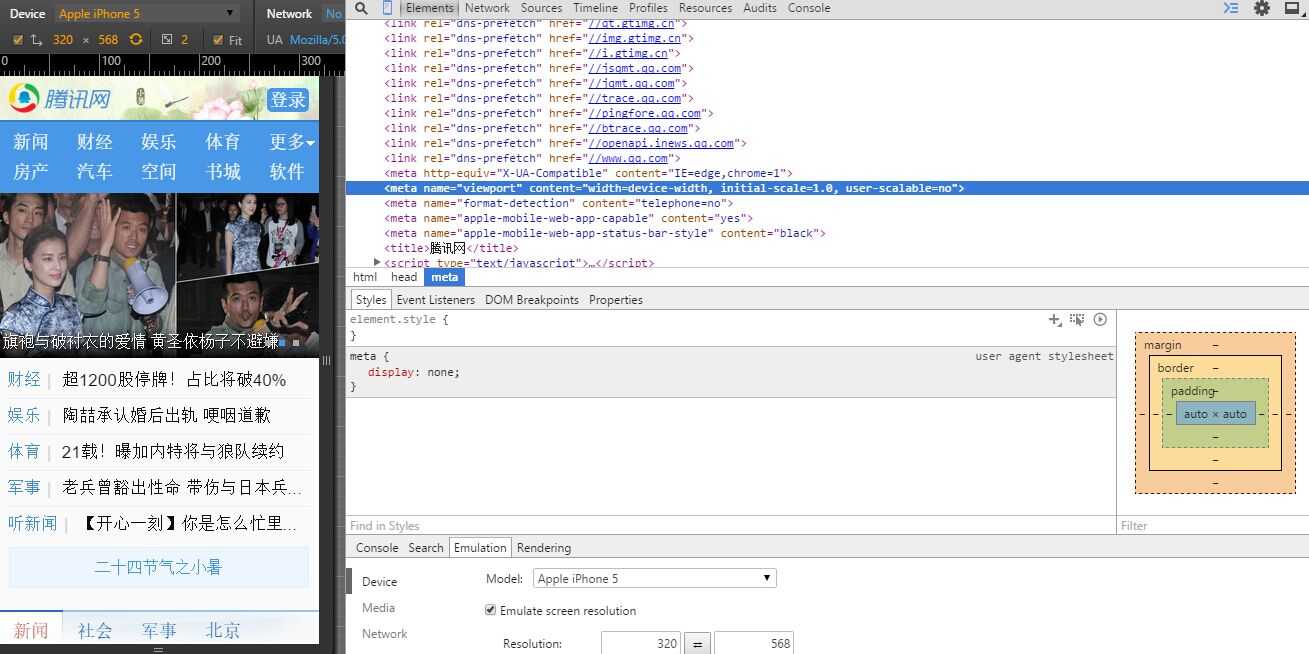Select the drawer Emulation tab
Screen dimensions: 1309x654
(480, 548)
